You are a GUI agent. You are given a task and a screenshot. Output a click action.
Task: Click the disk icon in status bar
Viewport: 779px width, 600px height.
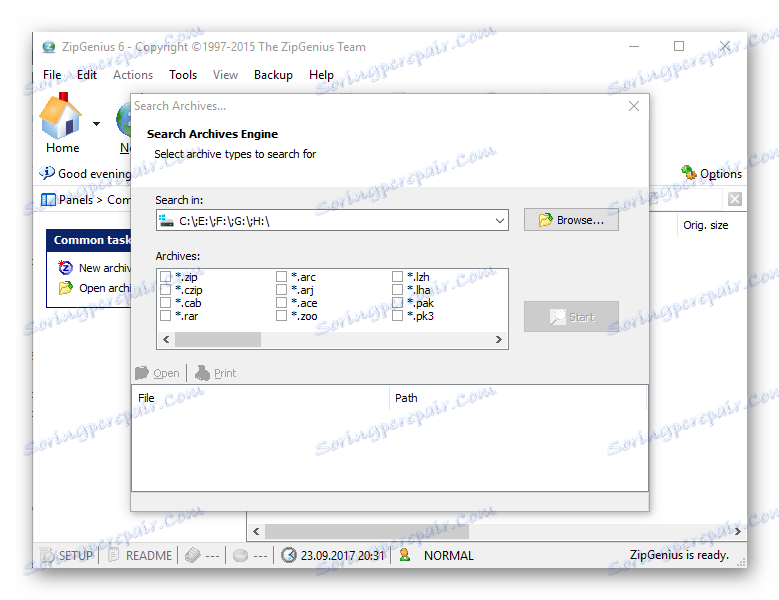coord(240,555)
